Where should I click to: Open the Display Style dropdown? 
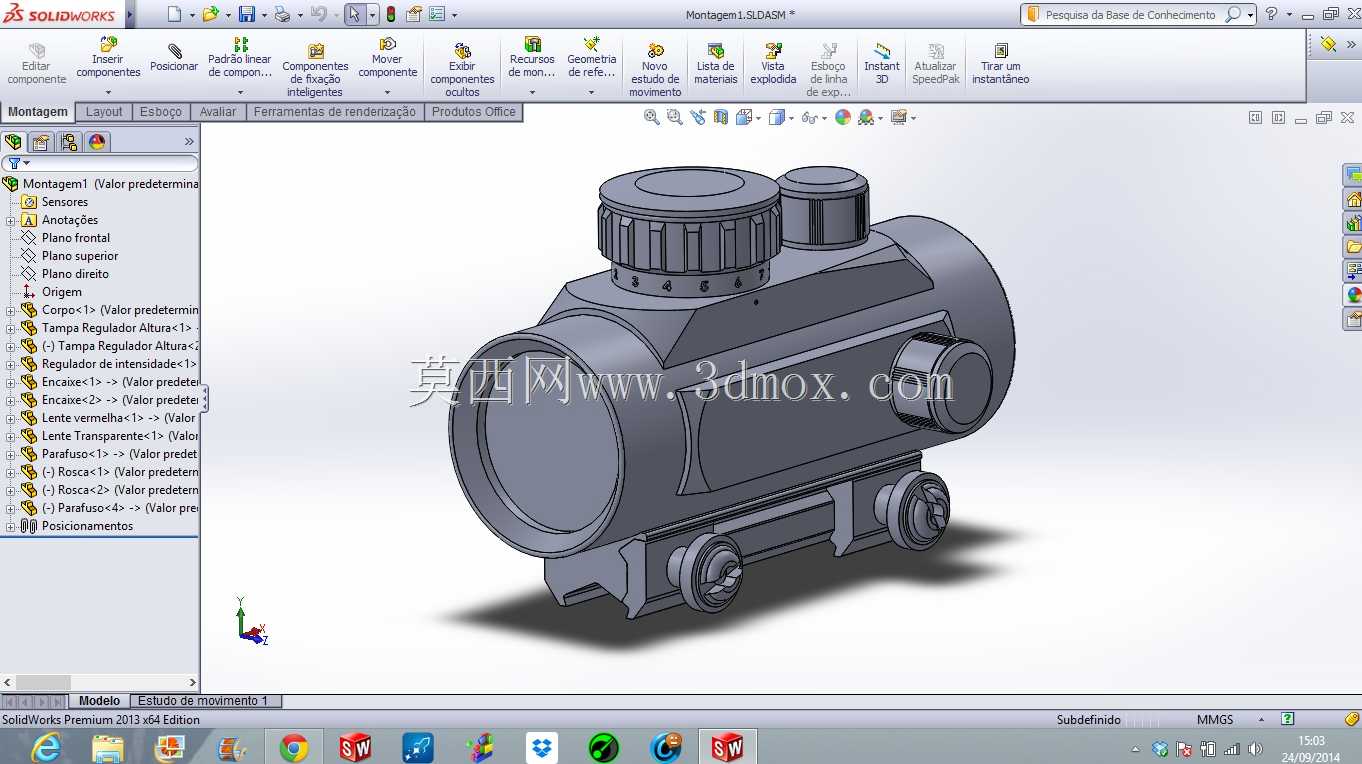click(791, 118)
